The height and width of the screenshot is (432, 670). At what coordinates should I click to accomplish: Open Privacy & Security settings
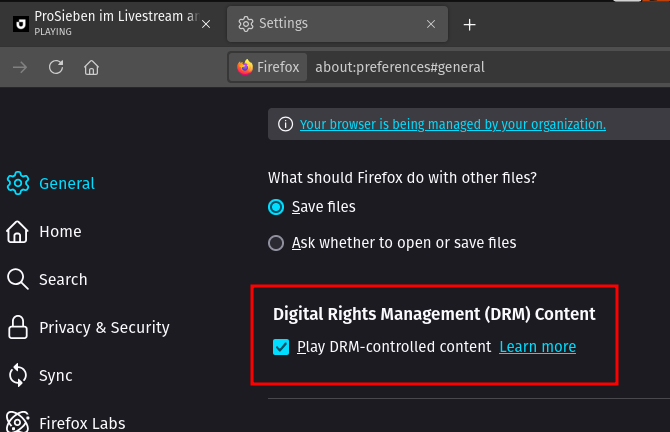pyautogui.click(x=88, y=327)
